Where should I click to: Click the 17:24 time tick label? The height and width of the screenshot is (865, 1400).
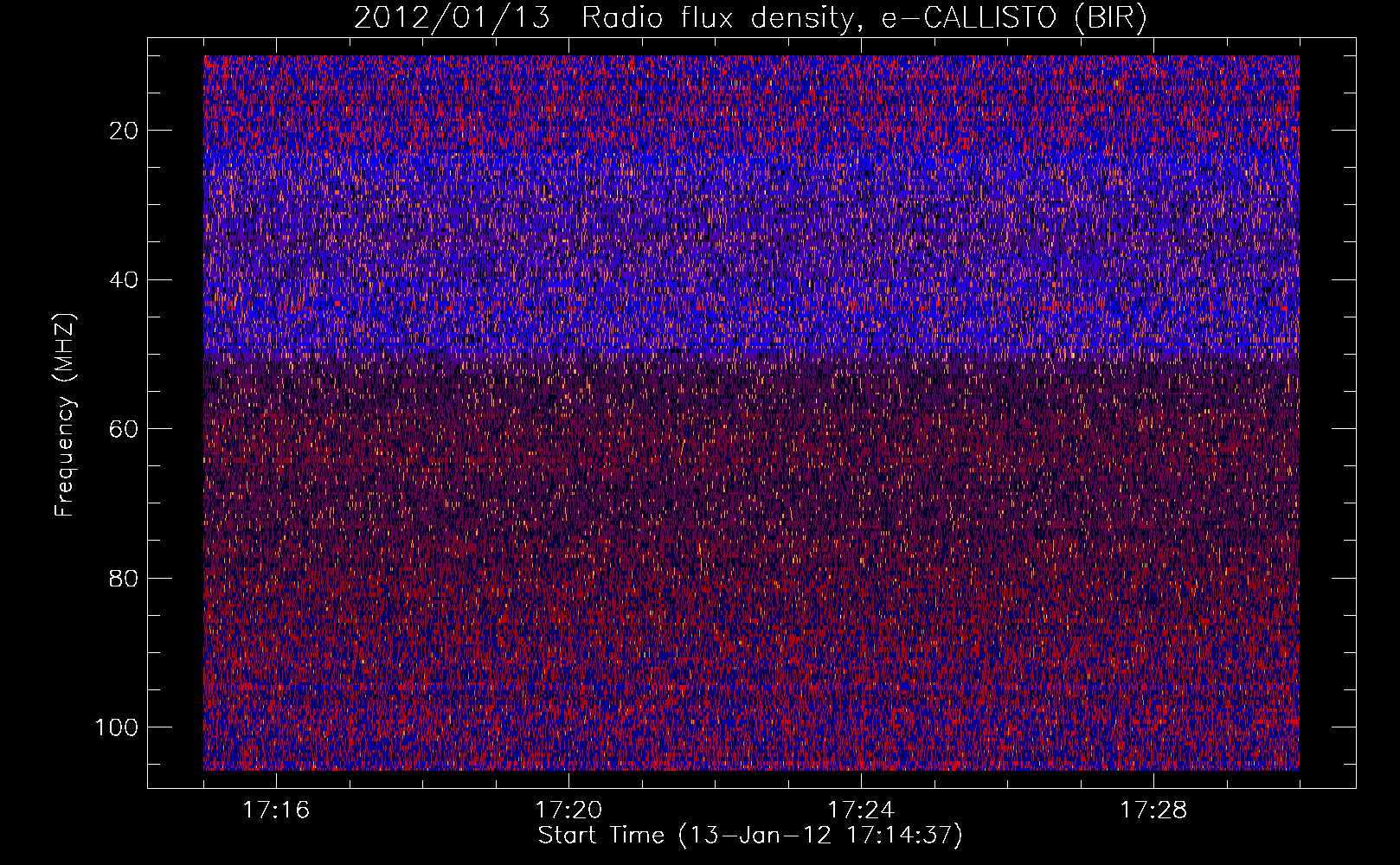coord(861,811)
